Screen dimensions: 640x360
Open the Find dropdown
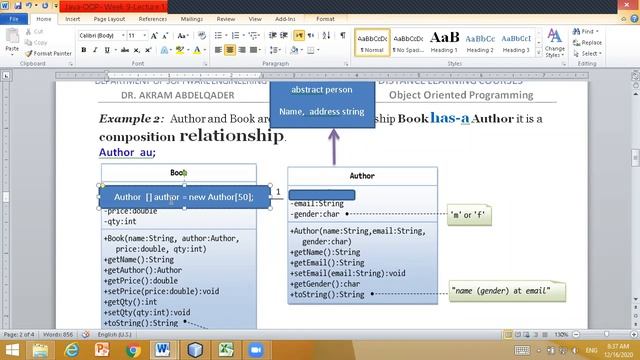(x=586, y=31)
